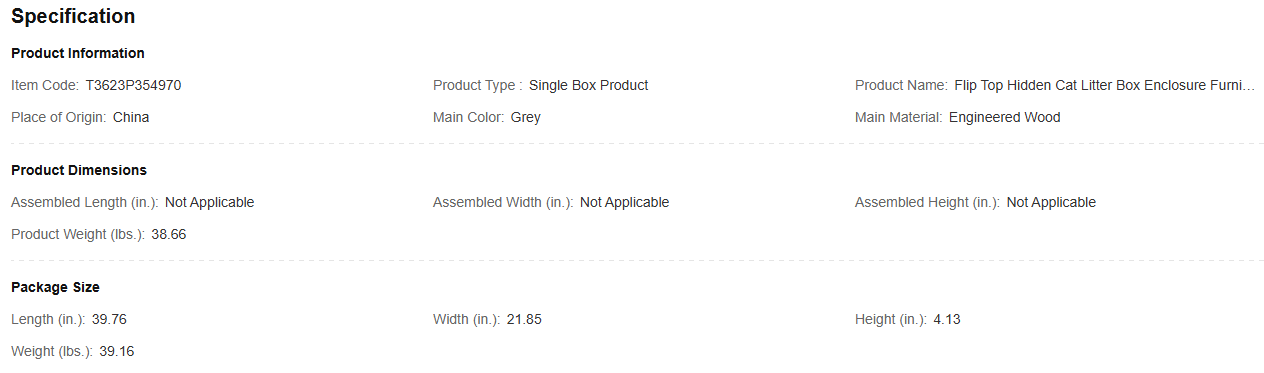Click the package Weight value 39.16

click(x=117, y=352)
